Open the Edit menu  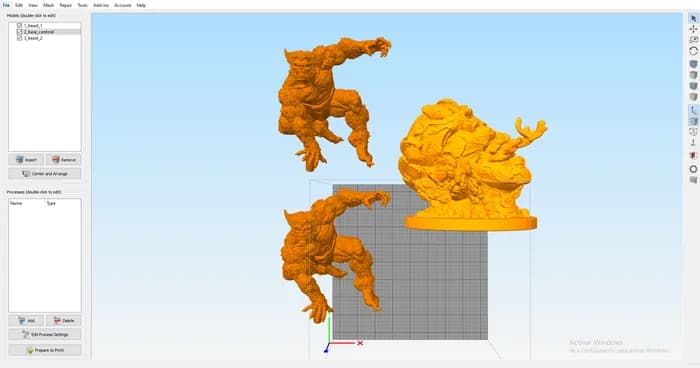19,5
